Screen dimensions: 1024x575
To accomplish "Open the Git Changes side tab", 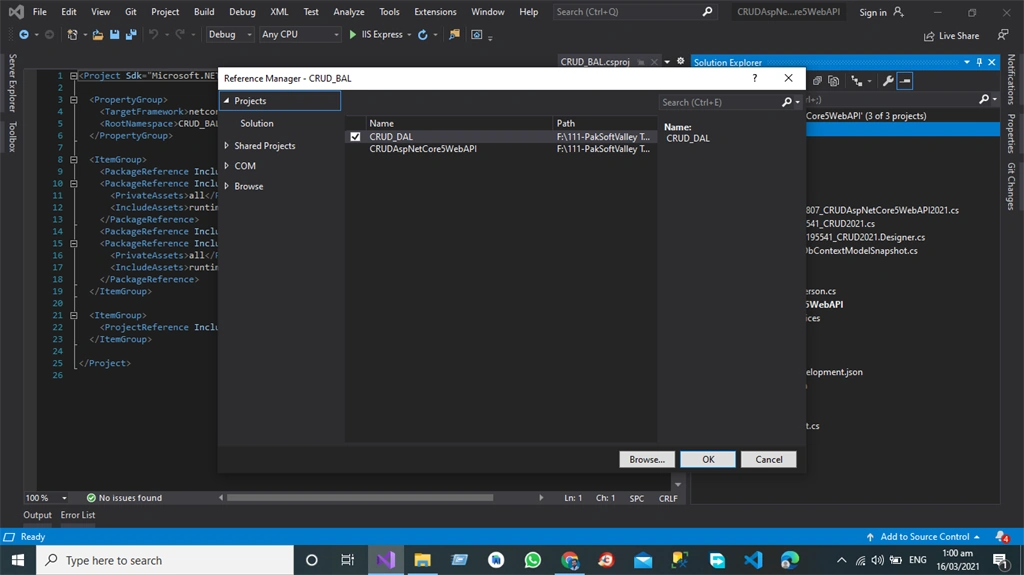I will coord(1011,186).
